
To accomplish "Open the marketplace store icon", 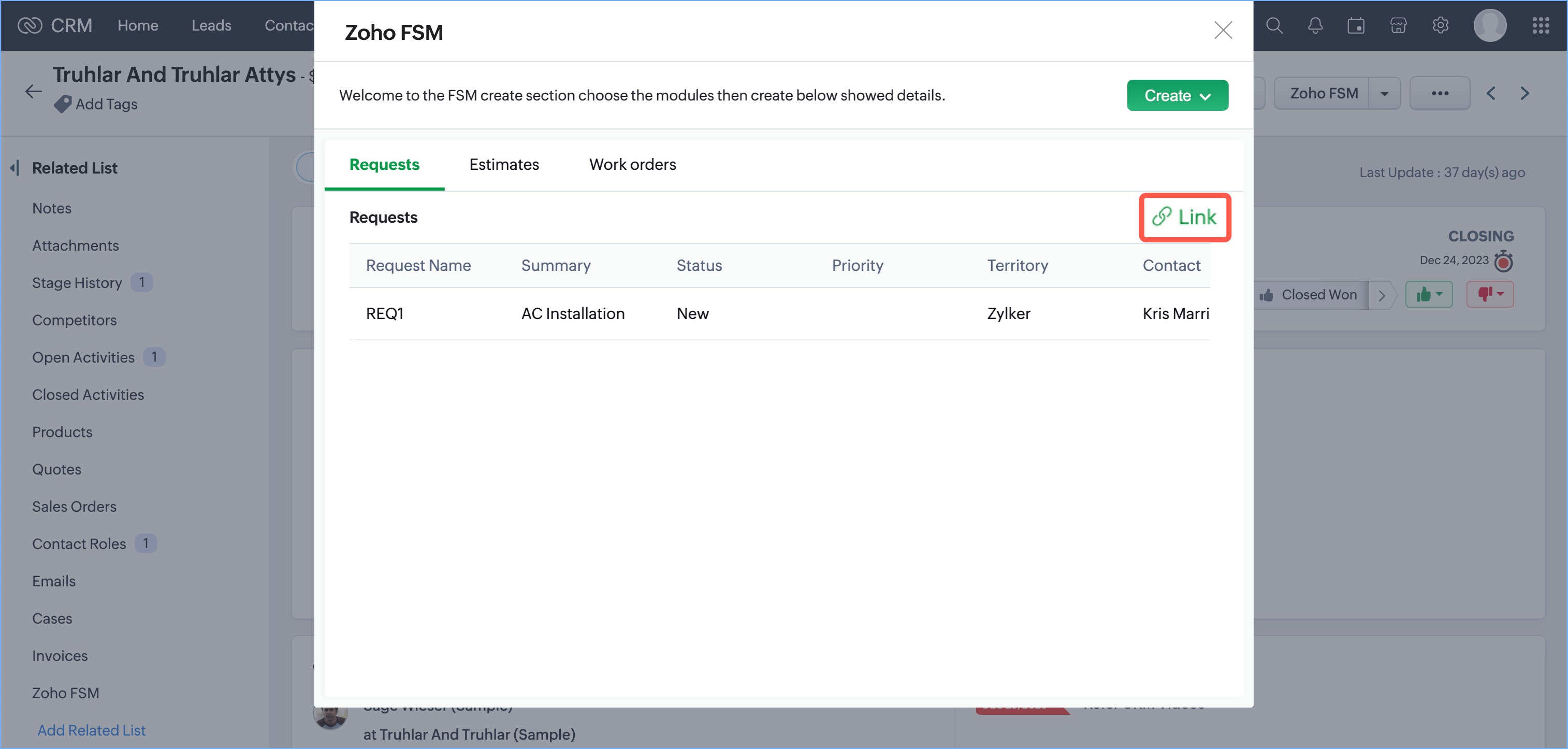I will click(x=1398, y=25).
